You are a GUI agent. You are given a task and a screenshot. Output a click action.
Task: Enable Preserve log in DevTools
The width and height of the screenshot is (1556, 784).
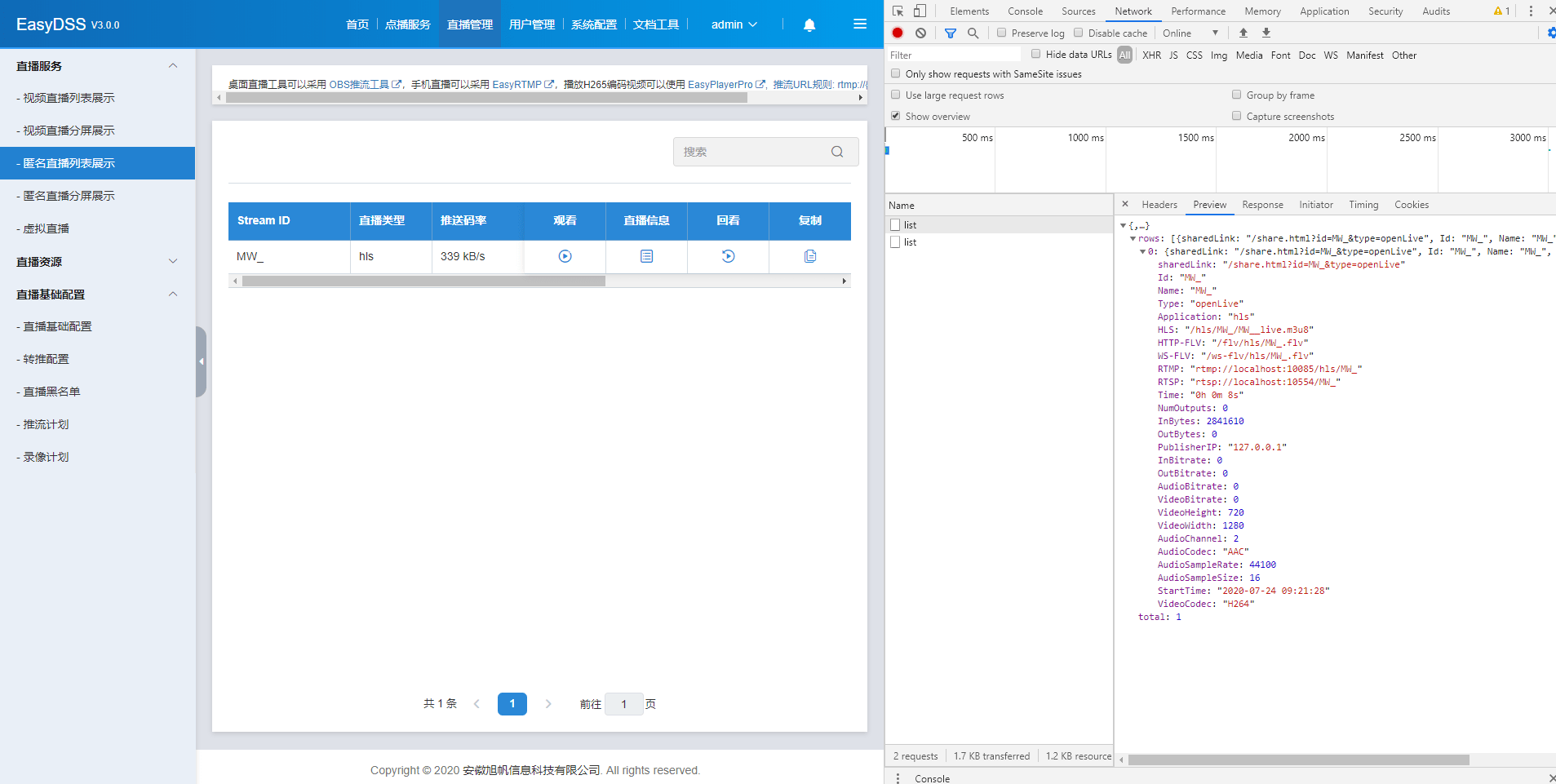click(x=1001, y=33)
